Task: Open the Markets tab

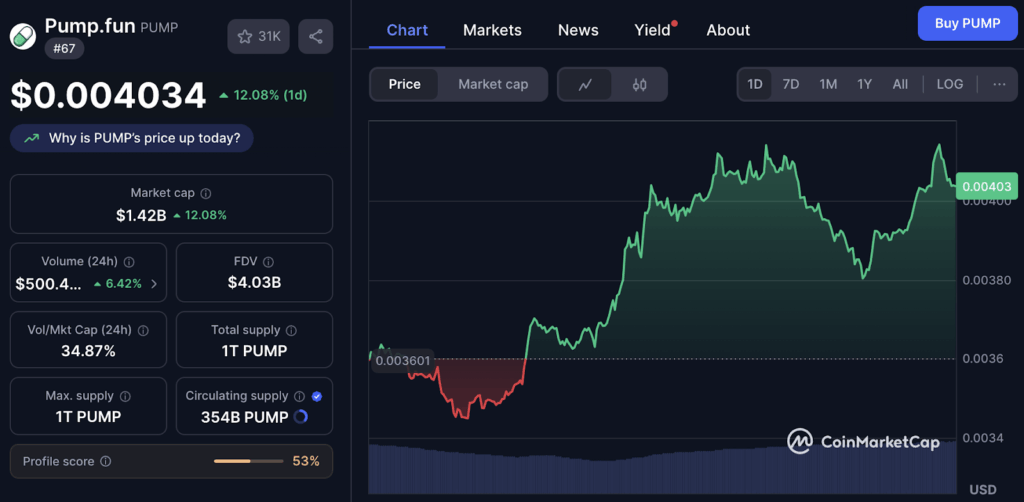Action: tap(492, 30)
